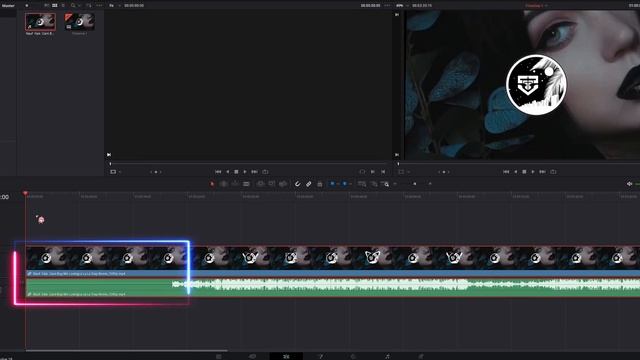This screenshot has width=640, height=360.
Task: Toggle loop playback in timeline viewer
Action: click(x=553, y=172)
